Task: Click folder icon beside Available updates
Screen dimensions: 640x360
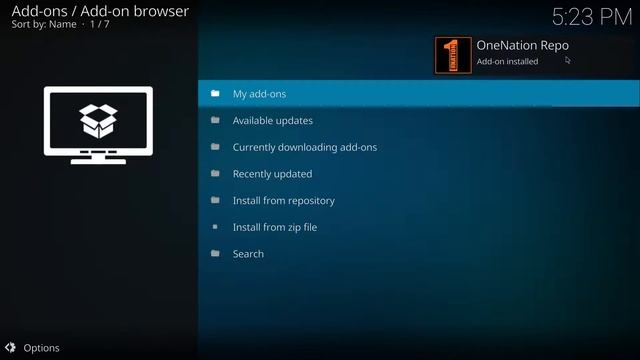Action: click(215, 120)
